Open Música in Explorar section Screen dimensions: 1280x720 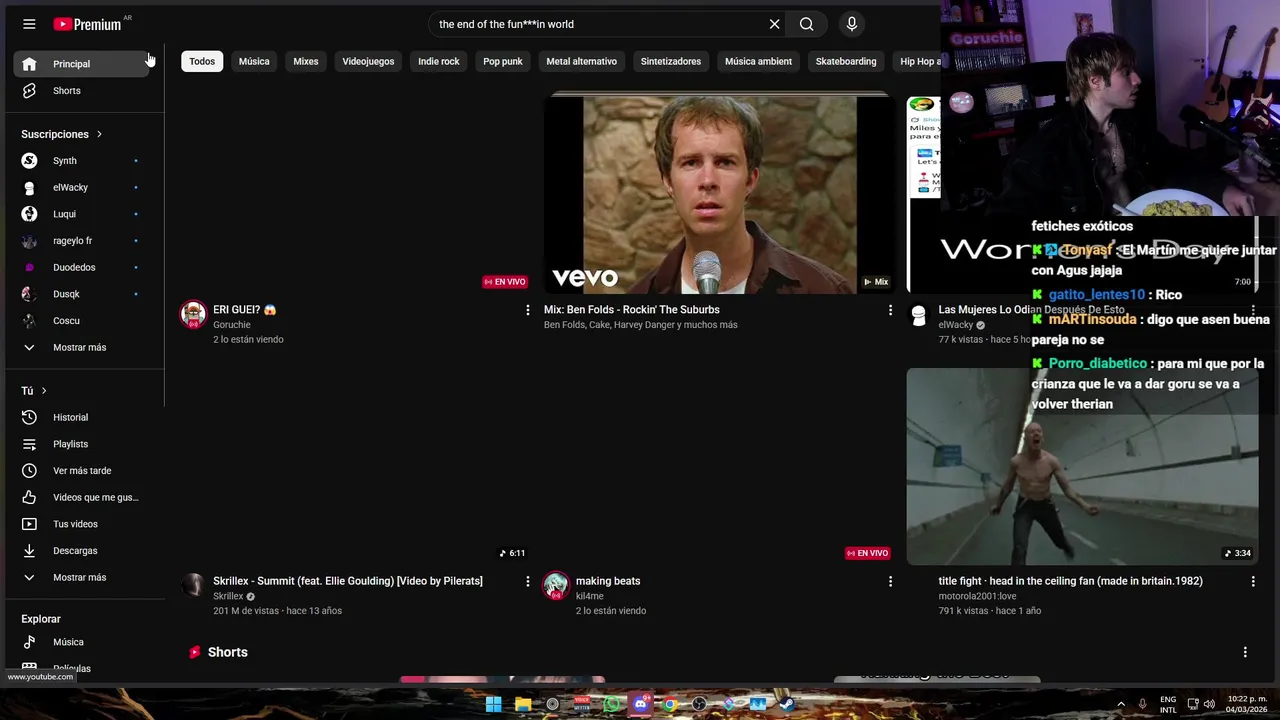tap(82, 642)
